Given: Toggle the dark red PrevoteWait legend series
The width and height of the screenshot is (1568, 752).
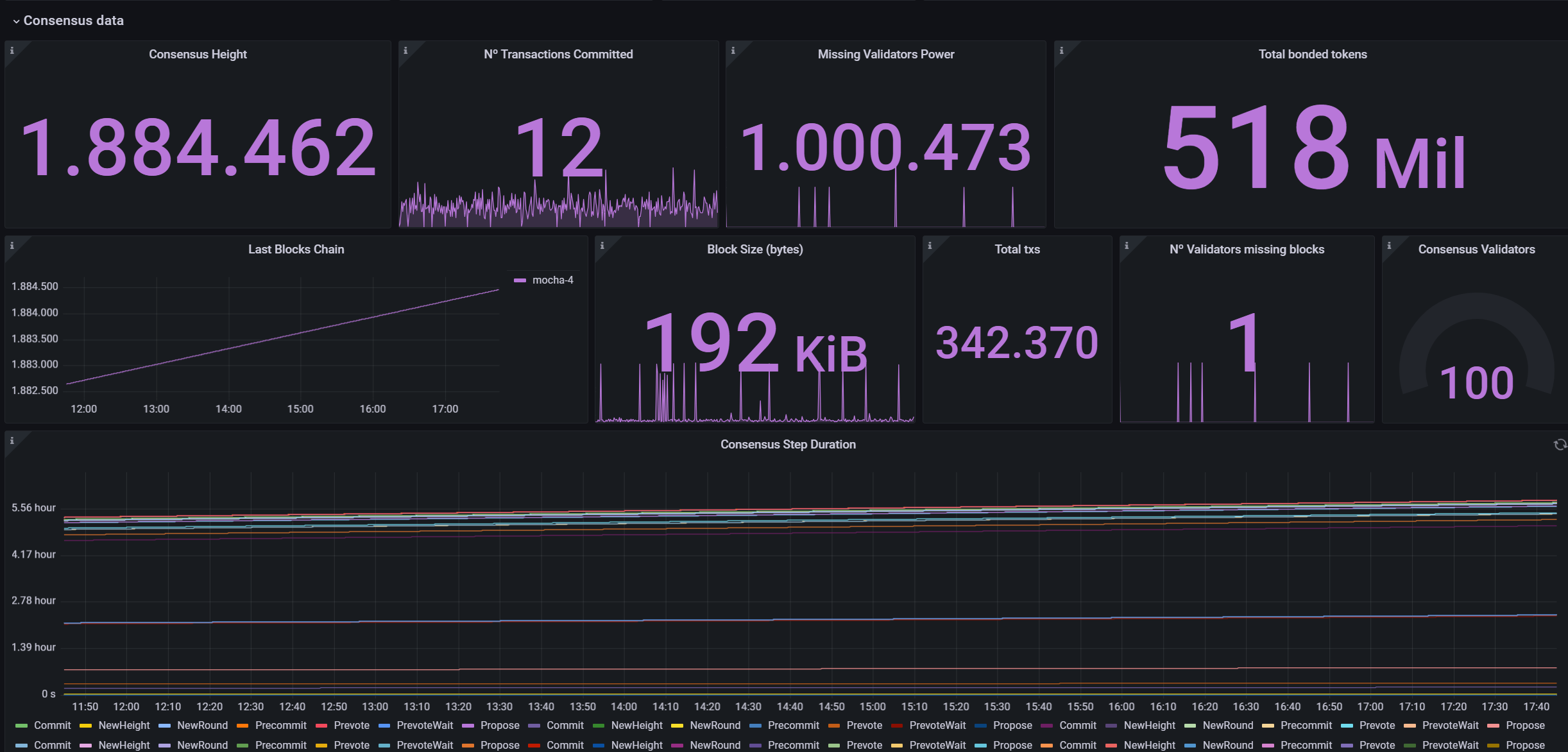Looking at the screenshot, I should (x=937, y=725).
